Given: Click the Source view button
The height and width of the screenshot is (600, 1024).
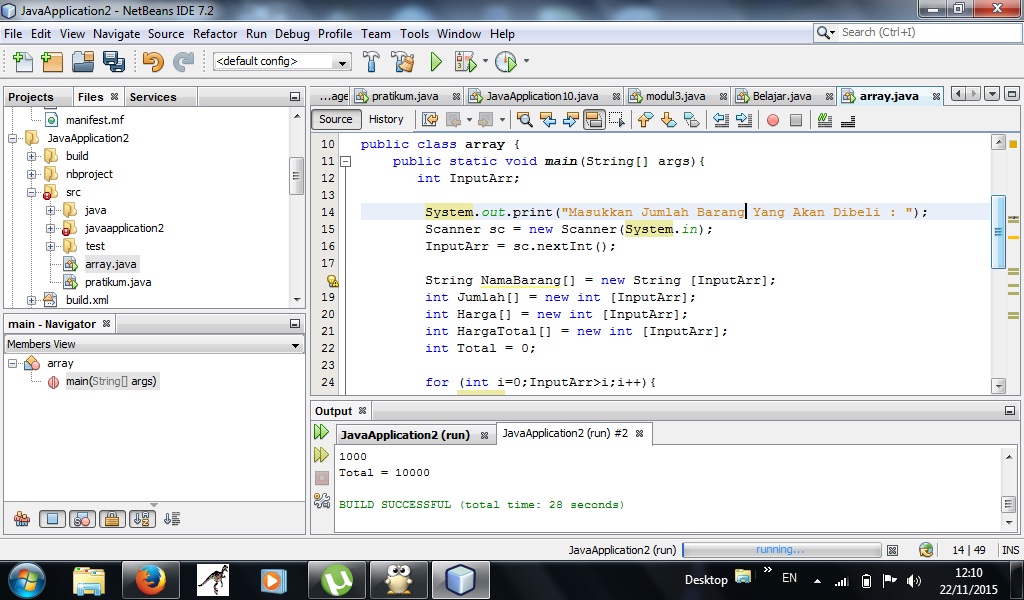Looking at the screenshot, I should [x=336, y=119].
